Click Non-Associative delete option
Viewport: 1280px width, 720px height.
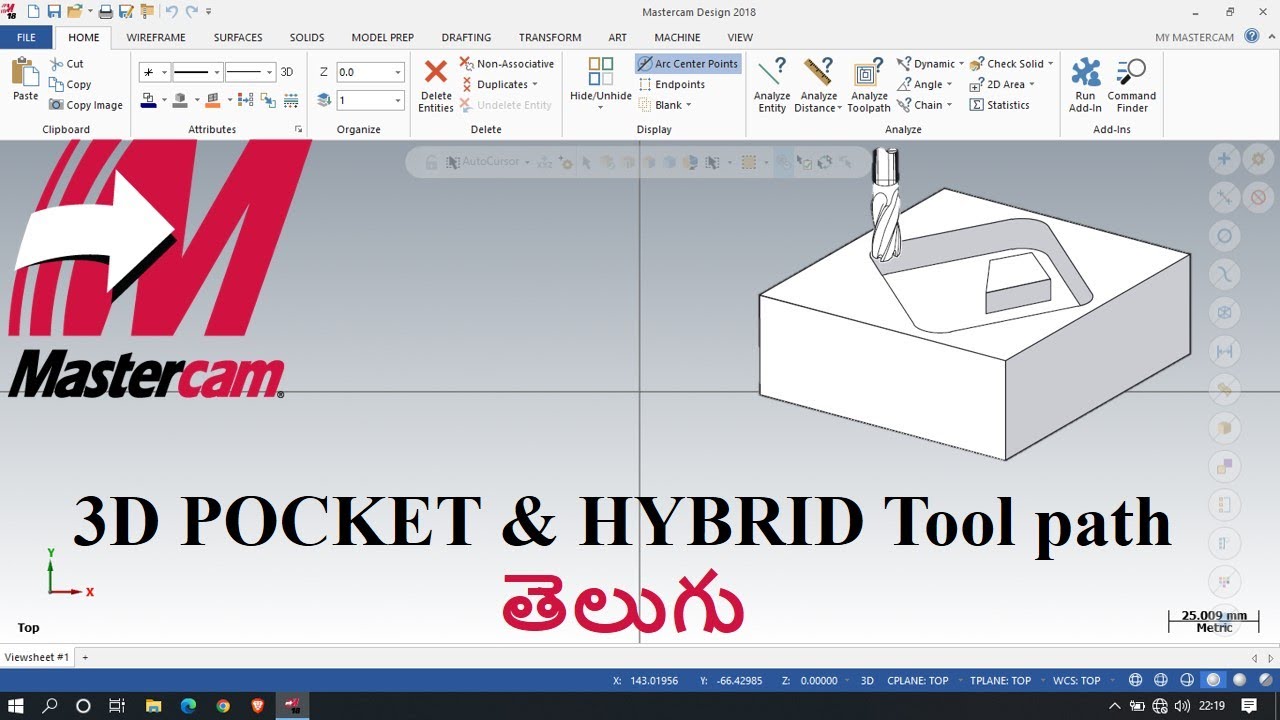507,64
